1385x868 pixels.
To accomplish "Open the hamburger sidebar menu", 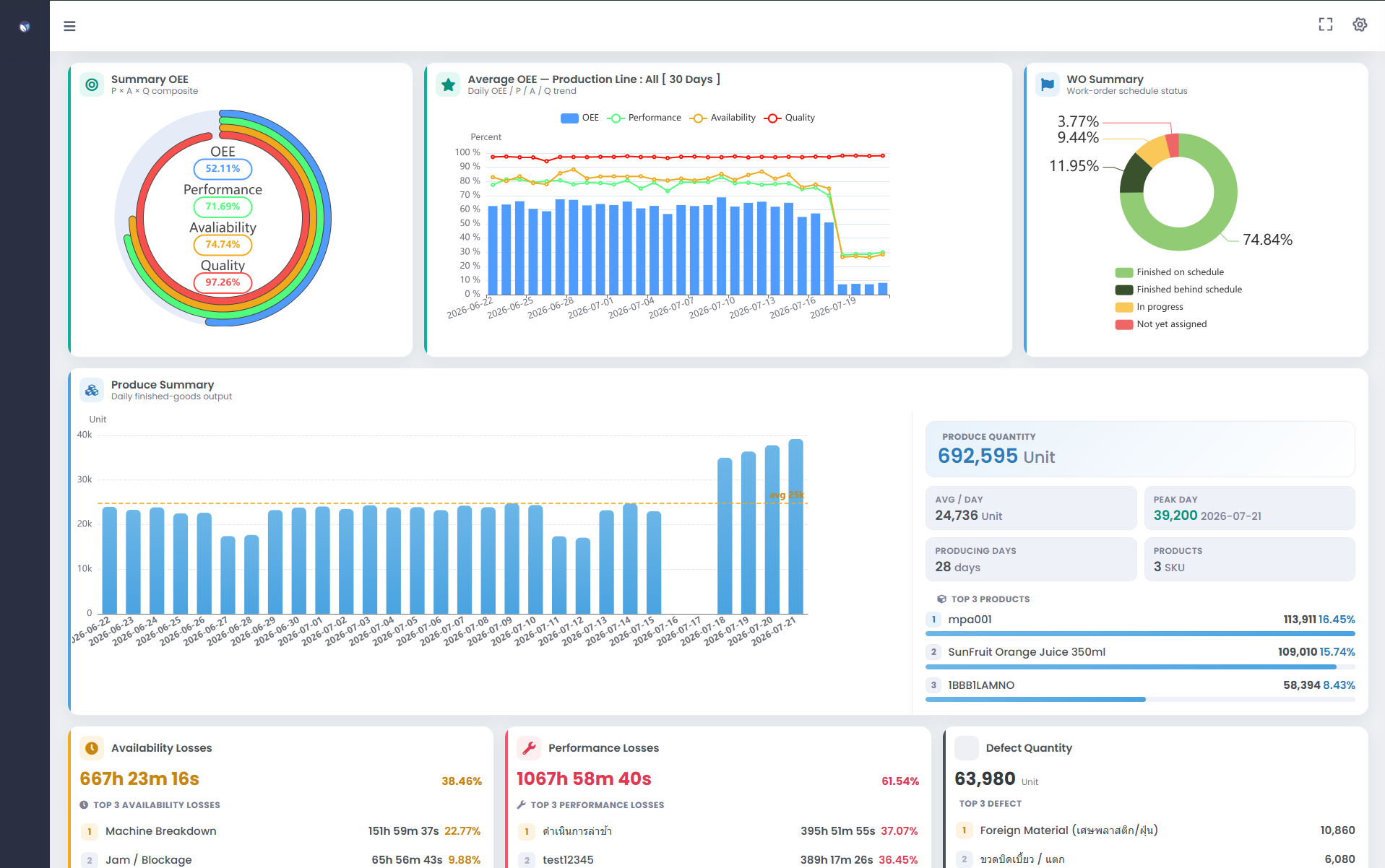I will click(x=69, y=26).
